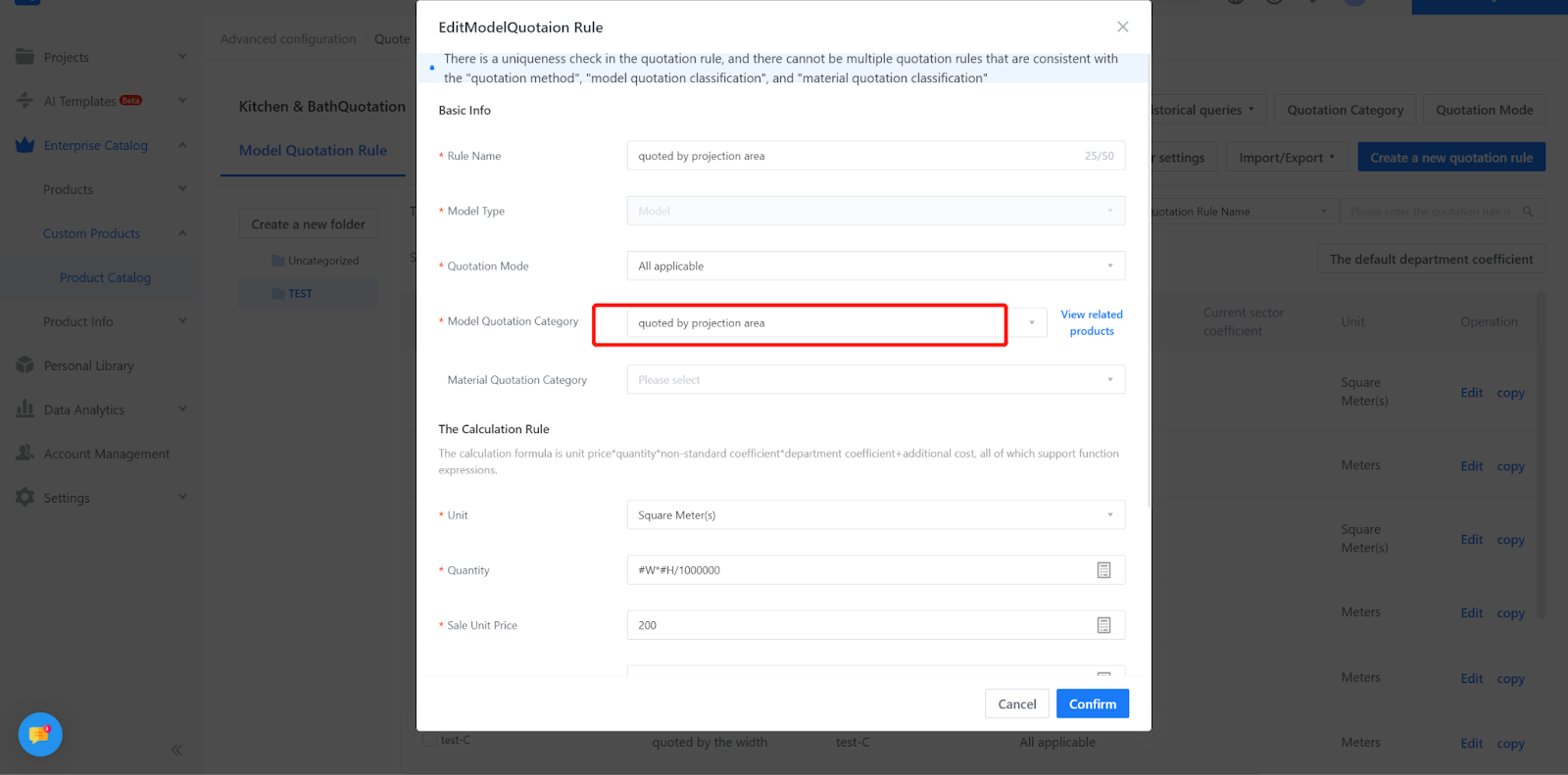
Task: Switch to the Model Quotation Rule tab
Action: 313,151
